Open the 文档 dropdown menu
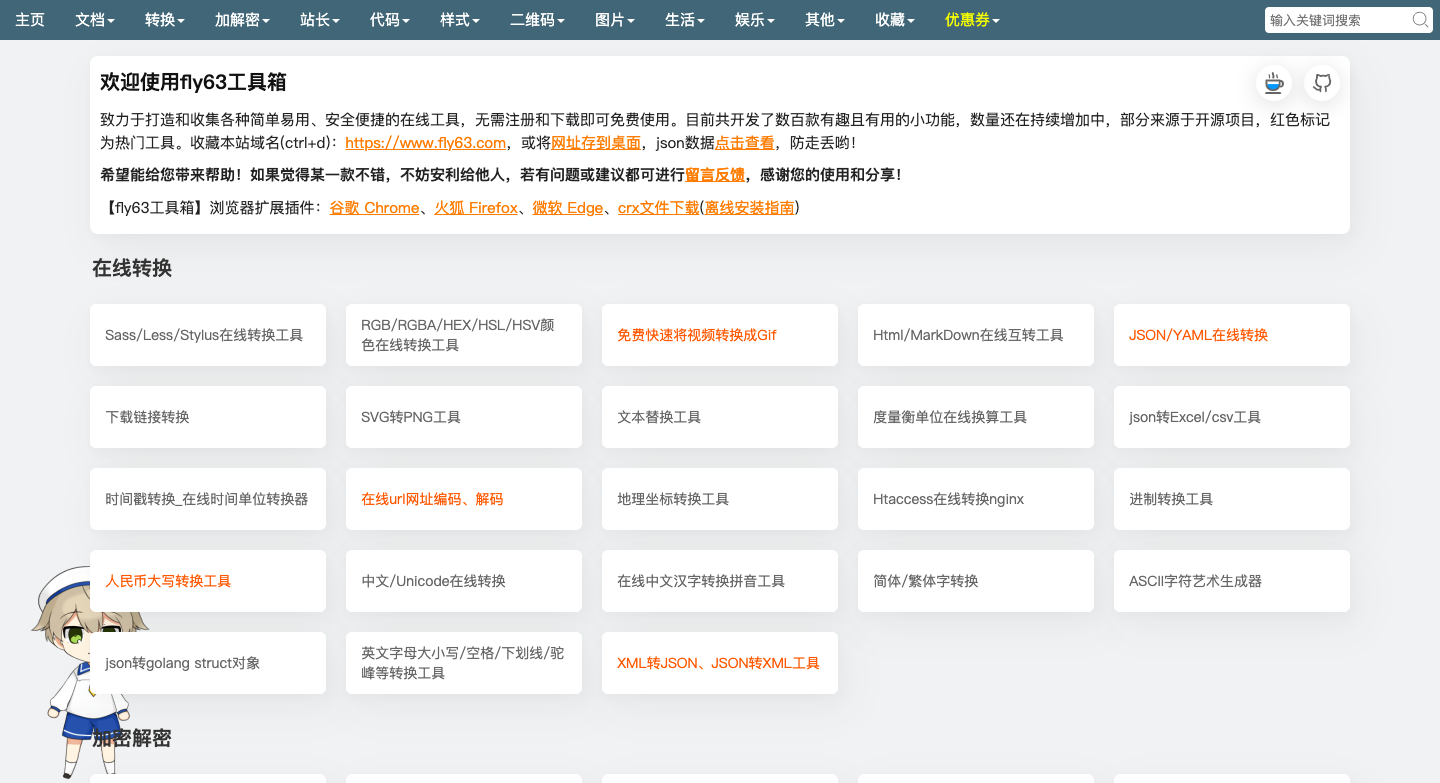1440x783 pixels. 95,19
